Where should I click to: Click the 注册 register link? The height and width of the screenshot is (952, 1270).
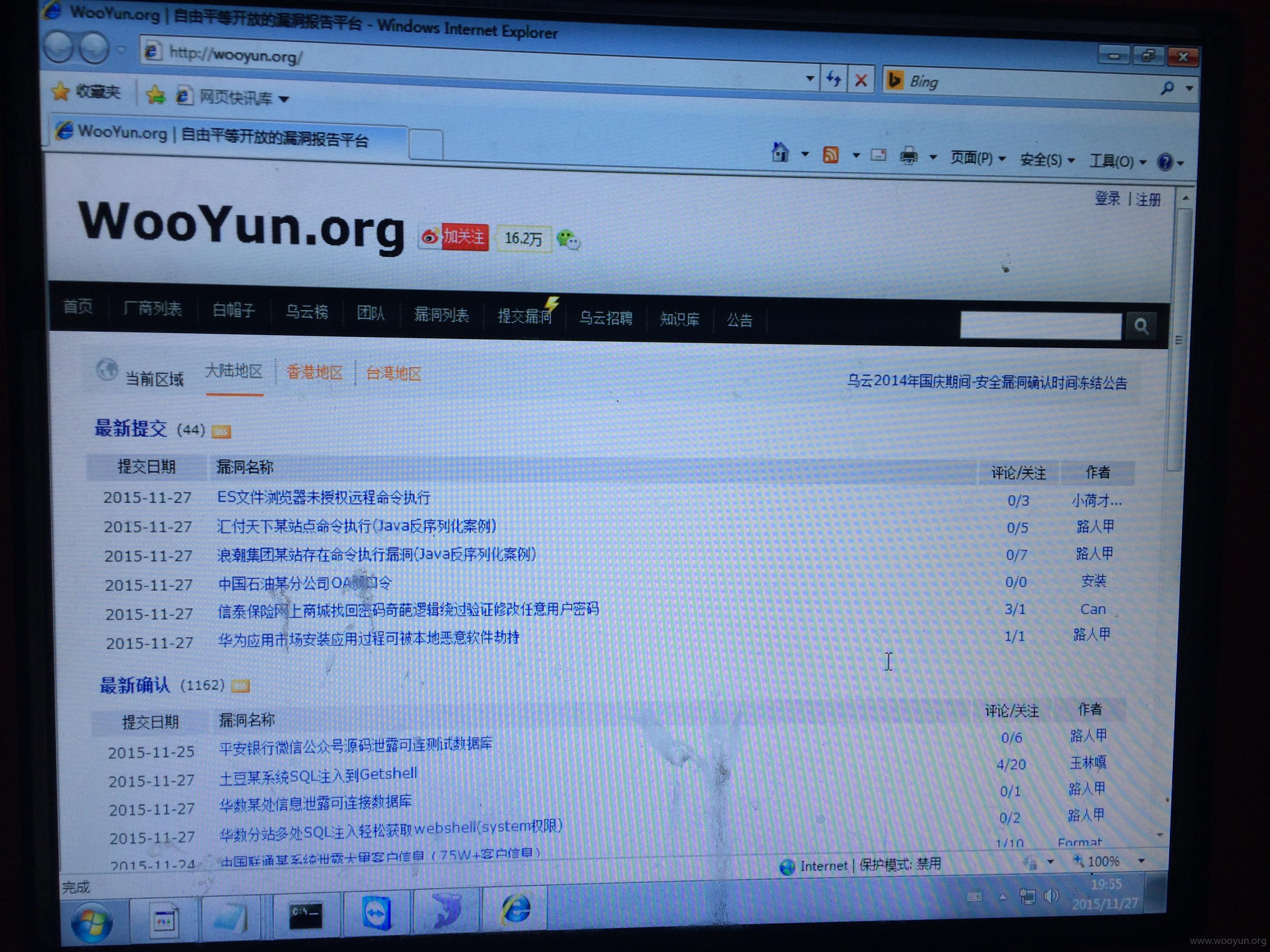[1148, 200]
